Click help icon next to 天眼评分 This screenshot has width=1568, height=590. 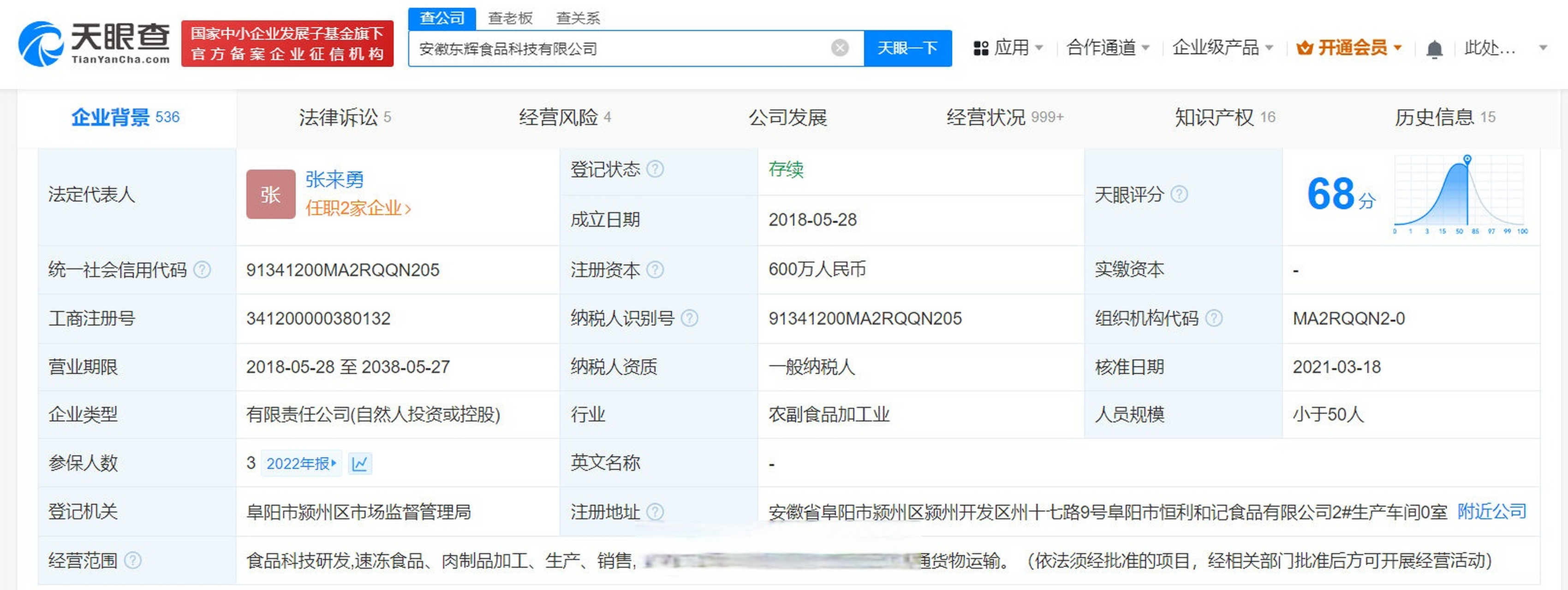1179,195
